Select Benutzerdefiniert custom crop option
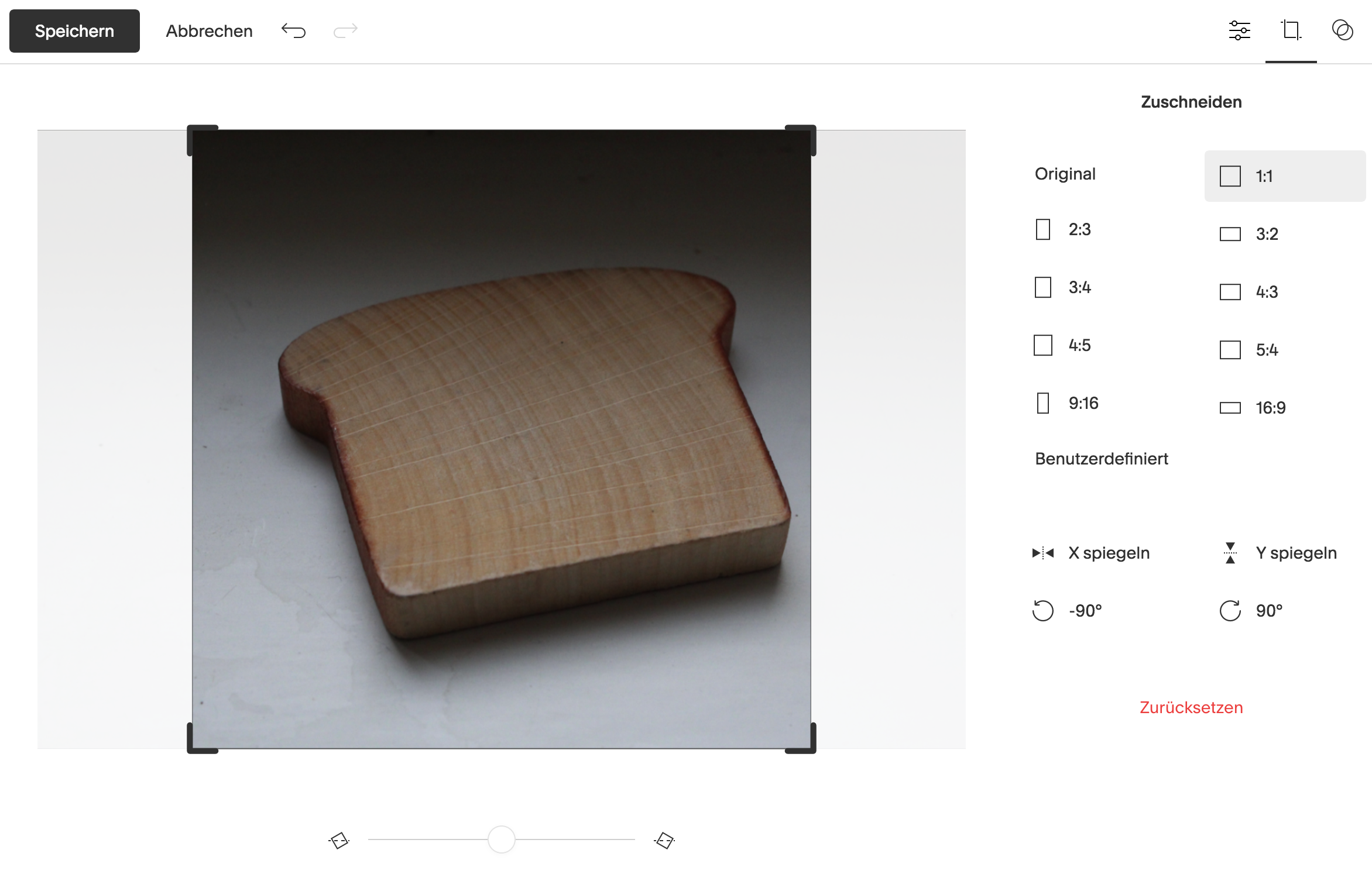The width and height of the screenshot is (1372, 874). [x=1101, y=459]
